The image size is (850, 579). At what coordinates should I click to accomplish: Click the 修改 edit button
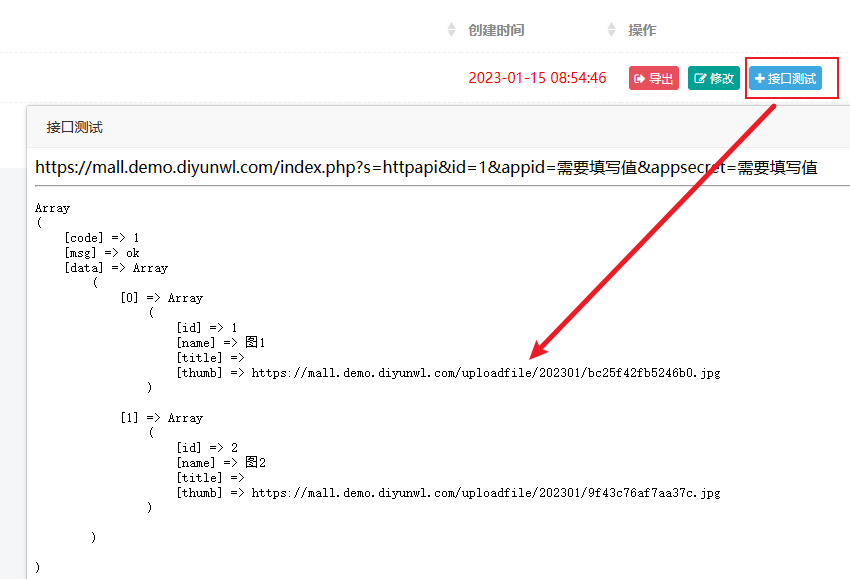coord(713,78)
